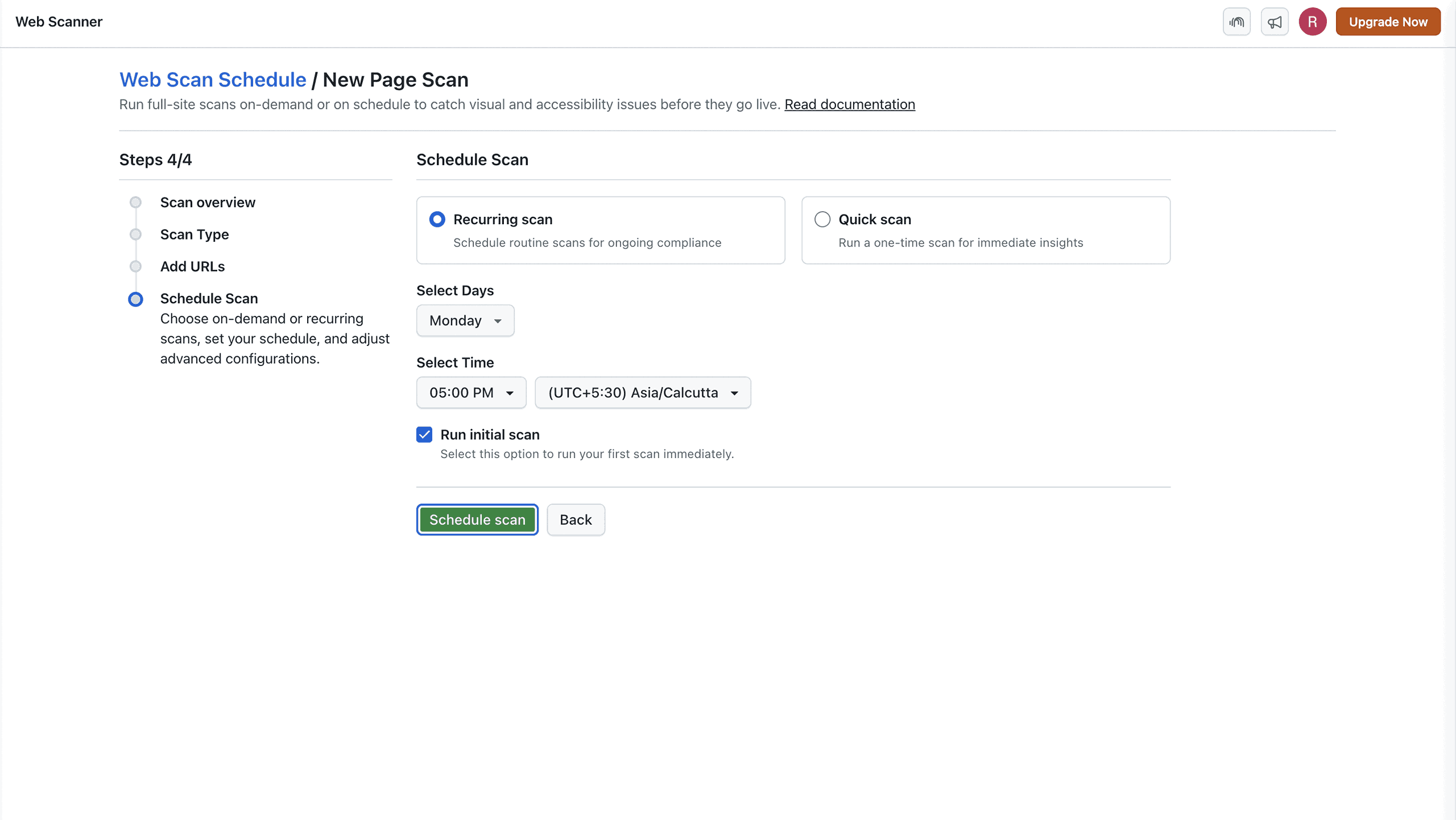Click the Add URLs step circle
This screenshot has width=1456, height=820.
pos(135,266)
